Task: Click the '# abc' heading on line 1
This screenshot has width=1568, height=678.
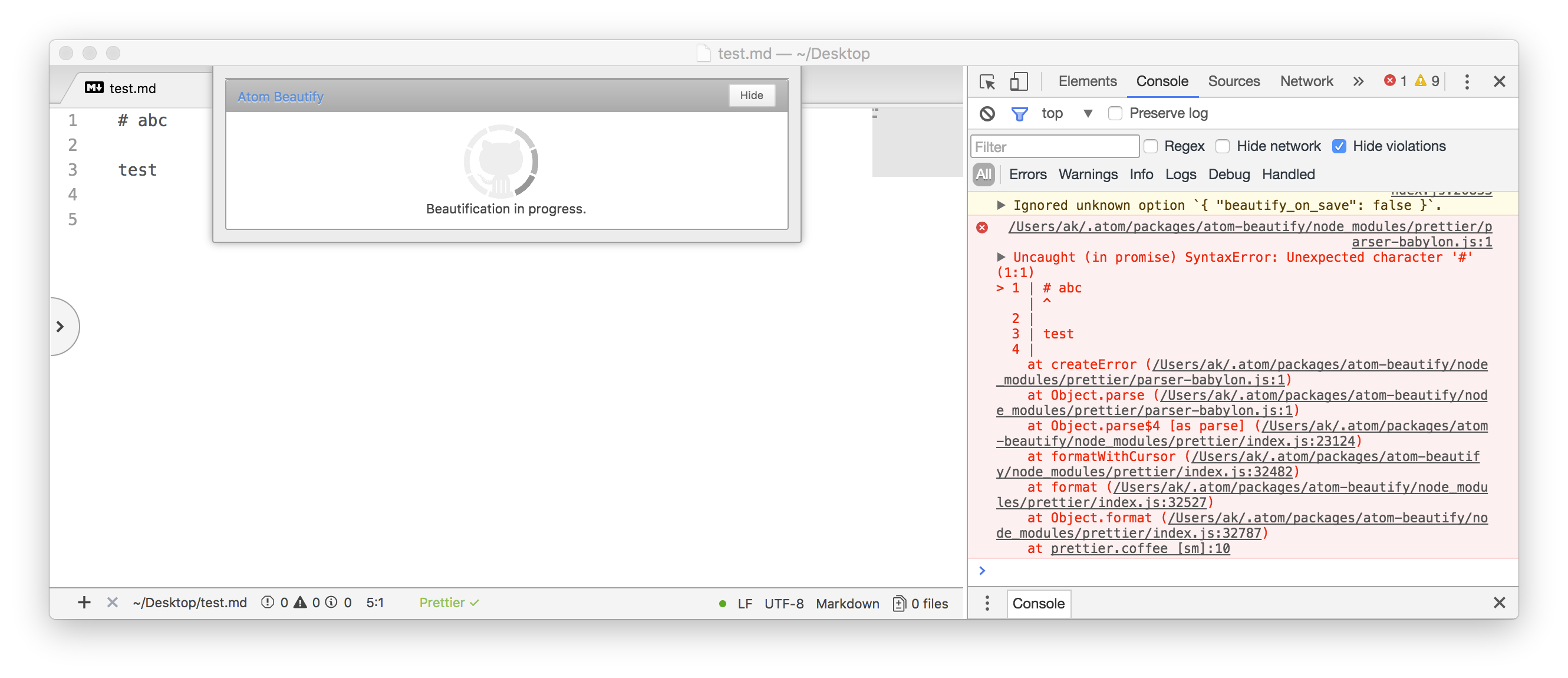Action: tap(143, 120)
